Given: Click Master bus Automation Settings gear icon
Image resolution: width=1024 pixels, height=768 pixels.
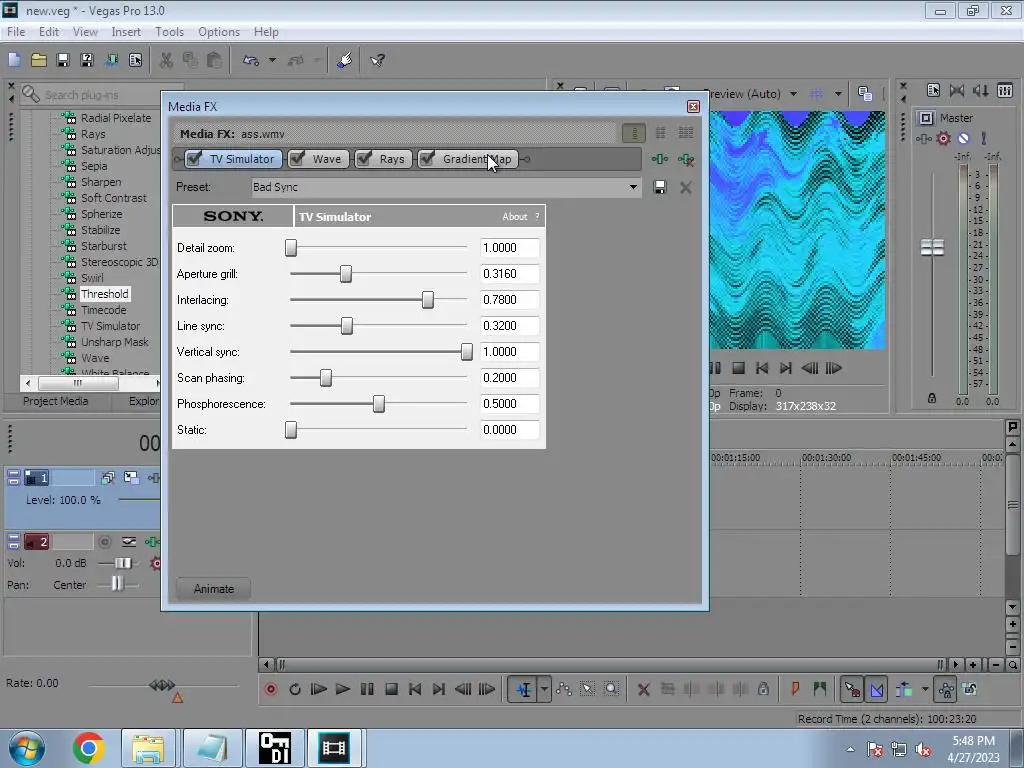Looking at the screenshot, I should point(943,138).
